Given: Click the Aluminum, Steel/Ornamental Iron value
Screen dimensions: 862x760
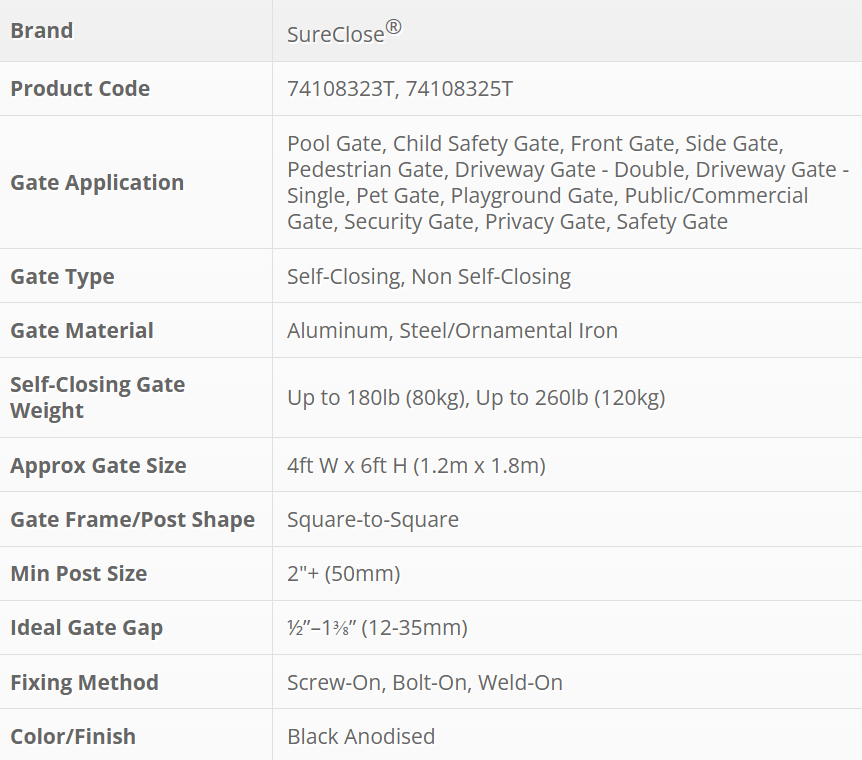Looking at the screenshot, I should pyautogui.click(x=452, y=331).
